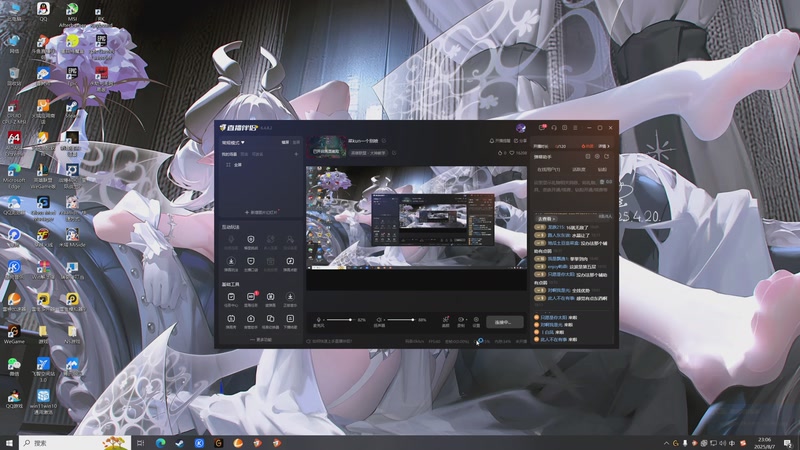Expand the dropdown arrow beside the recording icon
The height and width of the screenshot is (450, 800).
coord(465,320)
